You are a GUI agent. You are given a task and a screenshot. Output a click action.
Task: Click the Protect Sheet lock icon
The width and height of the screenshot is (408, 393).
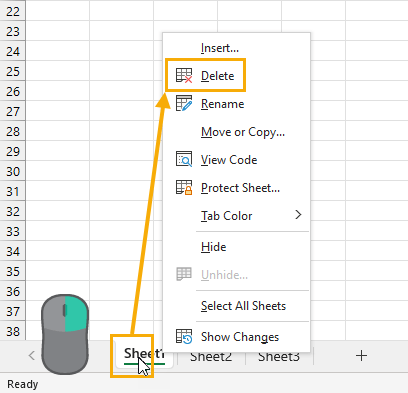[184, 187]
